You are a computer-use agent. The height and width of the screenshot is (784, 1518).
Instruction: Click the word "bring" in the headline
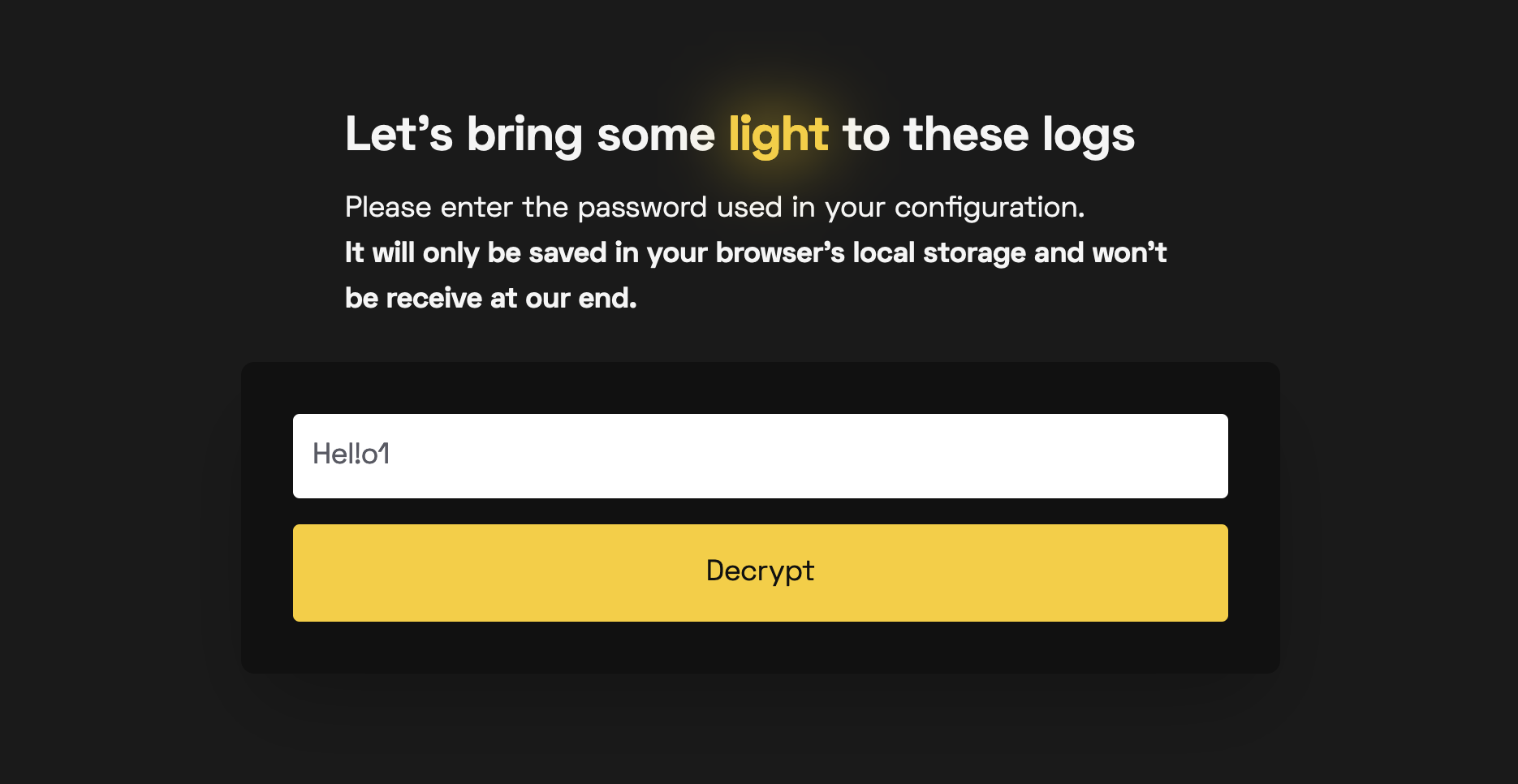pyautogui.click(x=524, y=135)
